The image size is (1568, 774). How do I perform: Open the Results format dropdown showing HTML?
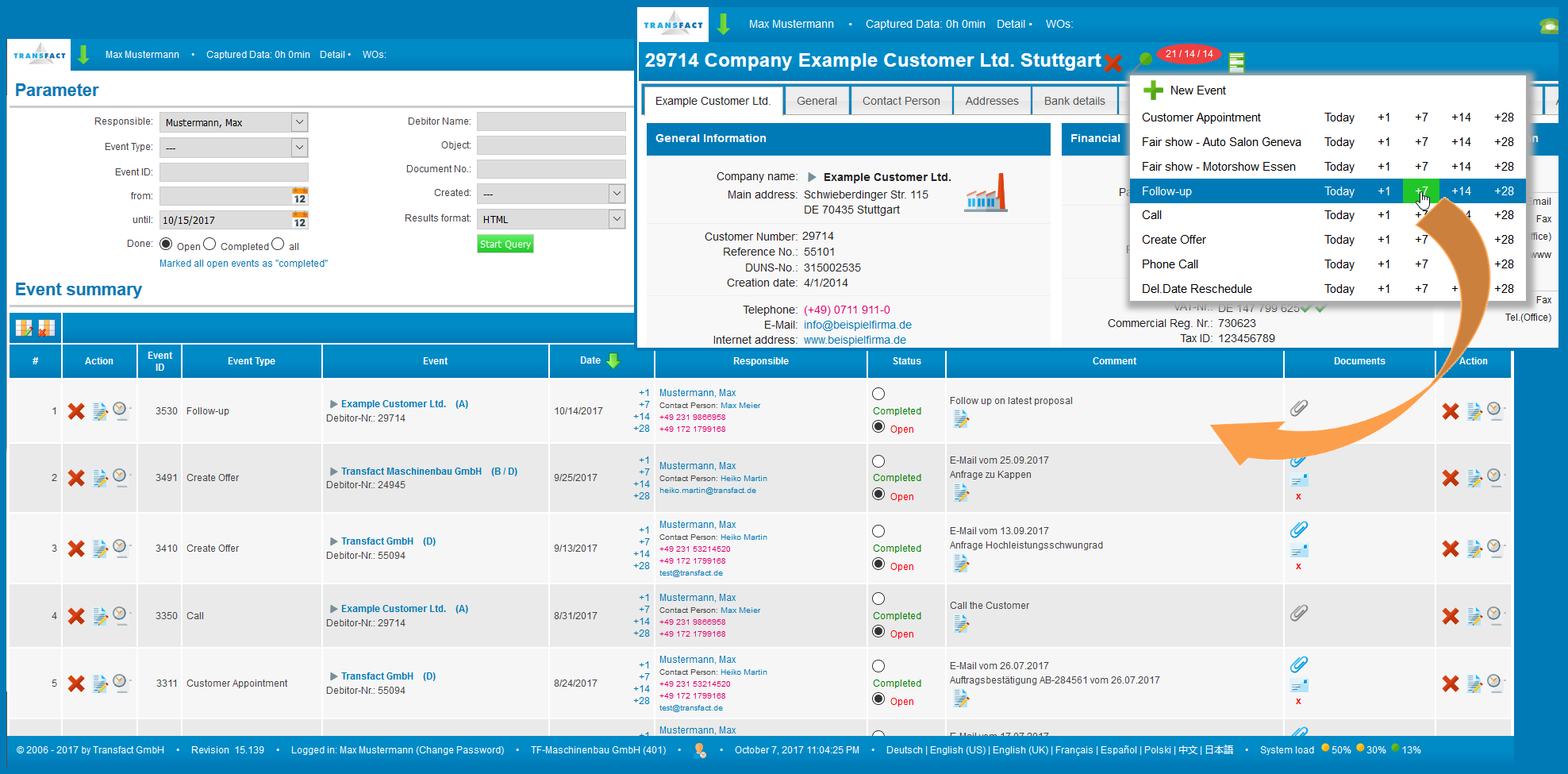(x=551, y=219)
